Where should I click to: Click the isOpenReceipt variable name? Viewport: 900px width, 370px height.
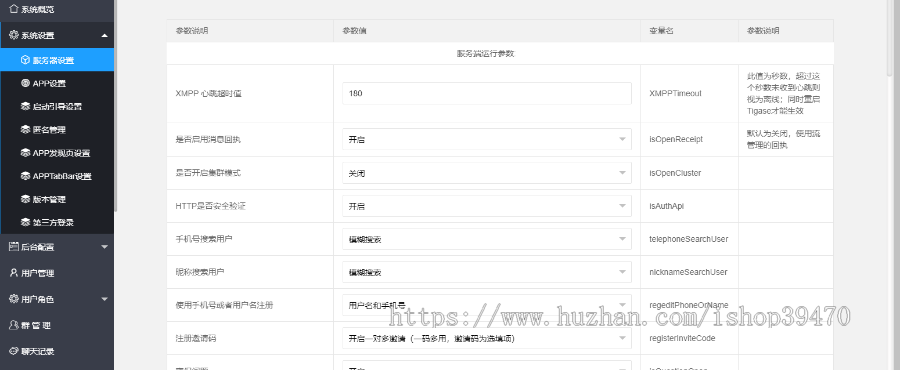point(676,139)
